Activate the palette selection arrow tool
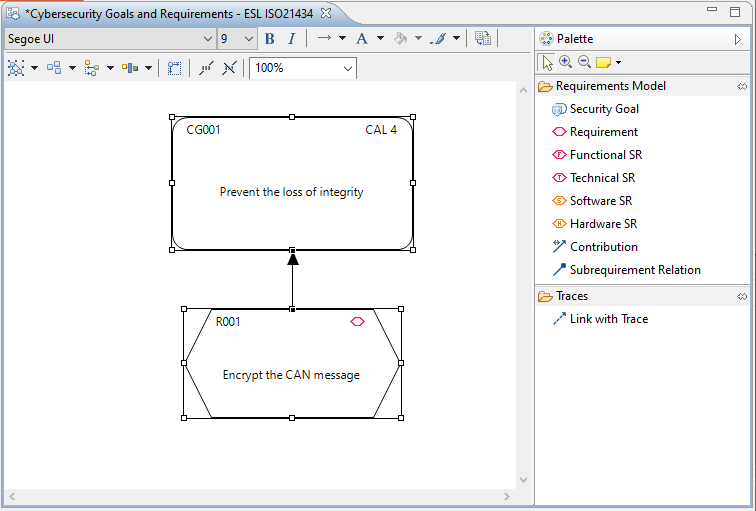 [547, 62]
